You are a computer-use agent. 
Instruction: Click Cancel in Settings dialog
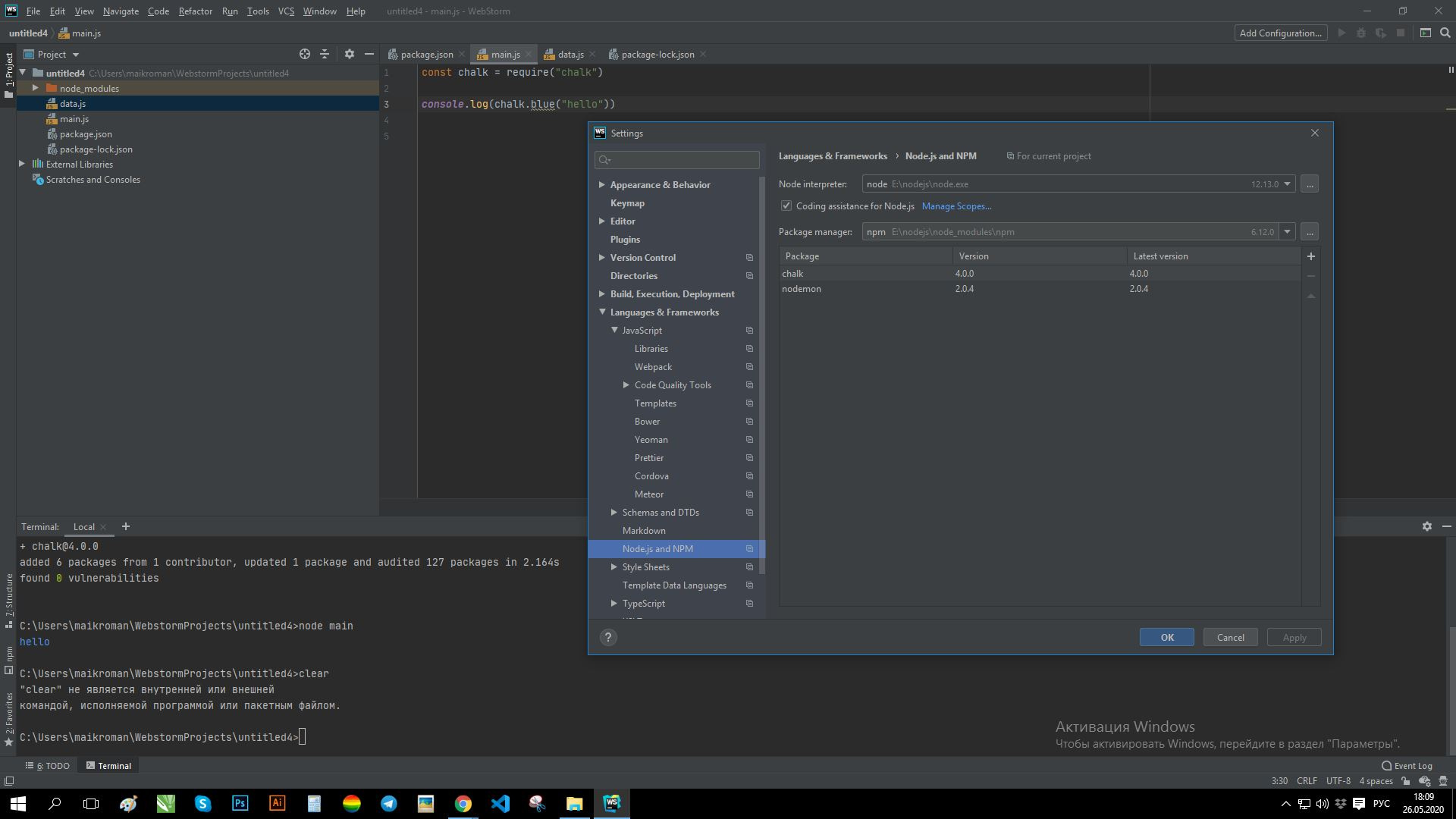1230,638
